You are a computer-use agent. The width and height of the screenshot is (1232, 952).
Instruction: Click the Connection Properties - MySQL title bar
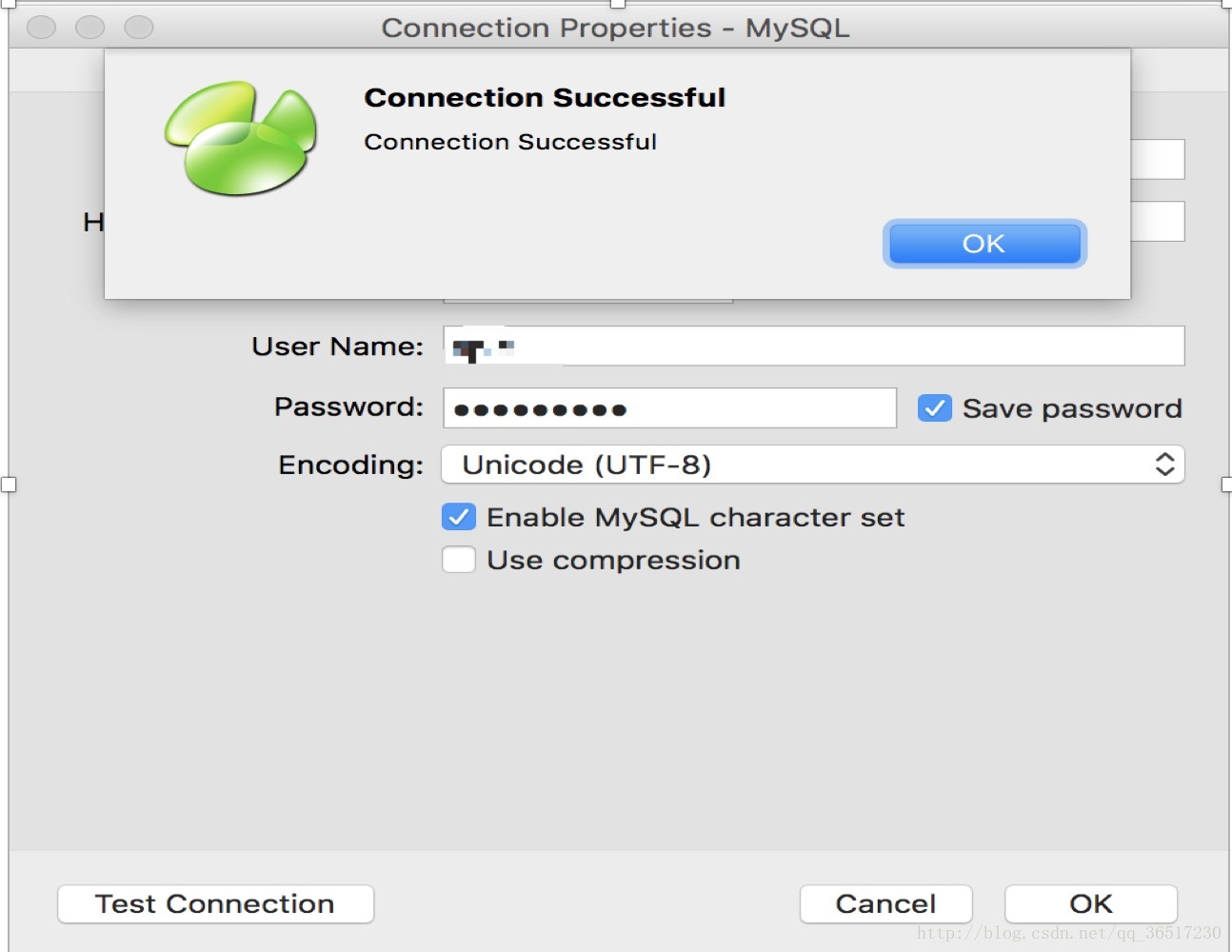[x=615, y=28]
